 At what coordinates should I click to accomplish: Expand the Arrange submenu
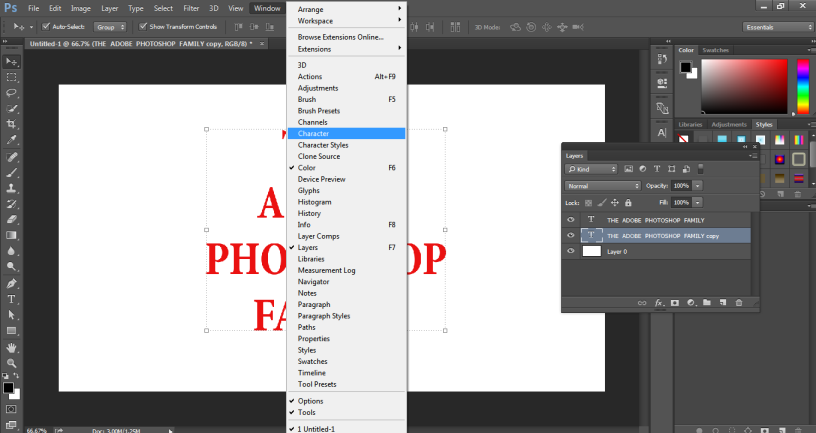pos(347,9)
